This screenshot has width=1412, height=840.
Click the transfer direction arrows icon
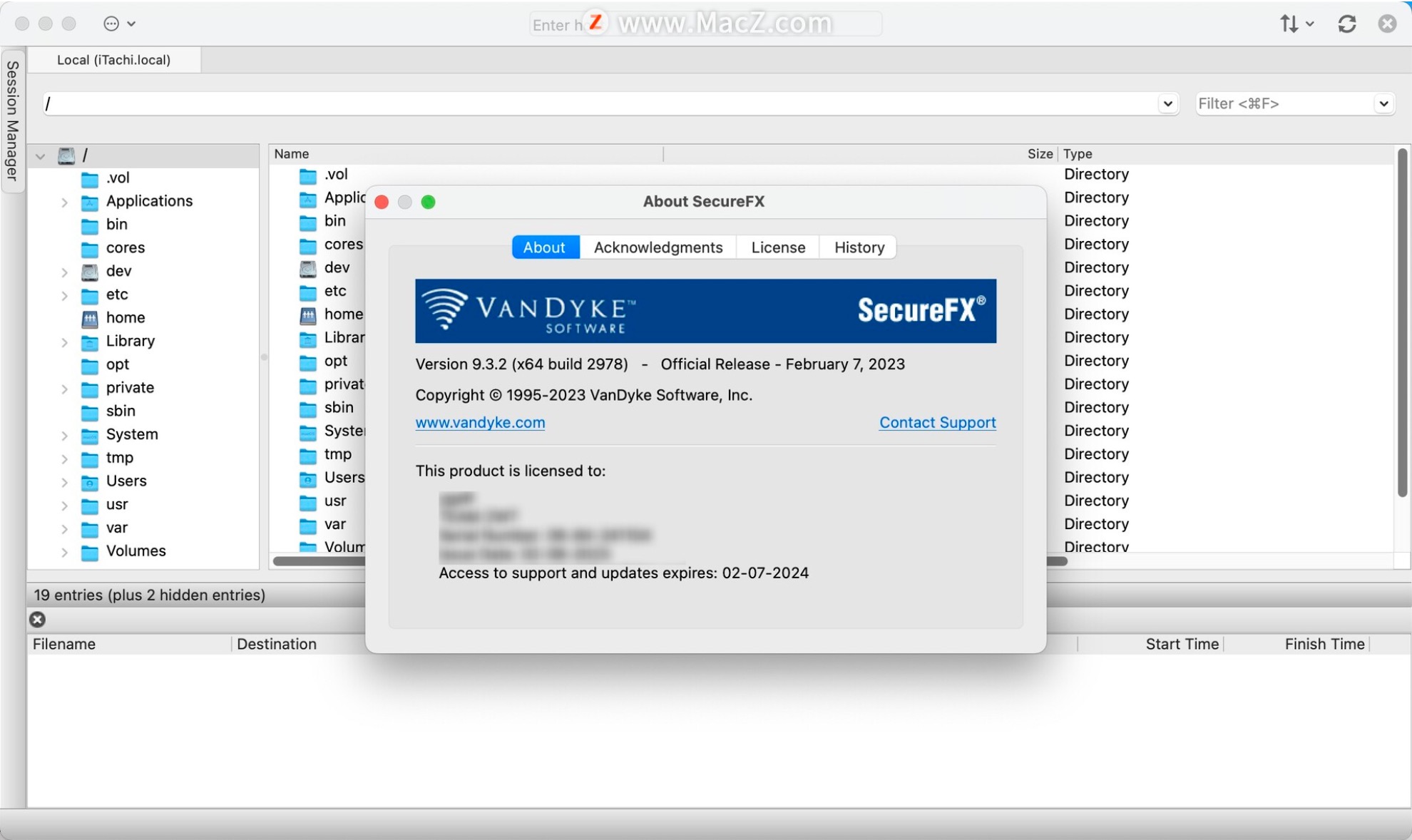pos(1289,24)
